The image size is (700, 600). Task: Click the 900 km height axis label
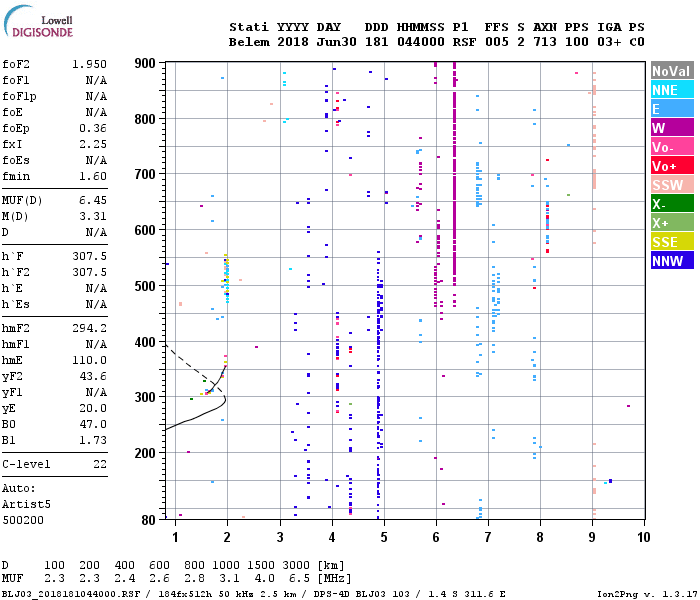coord(145,63)
